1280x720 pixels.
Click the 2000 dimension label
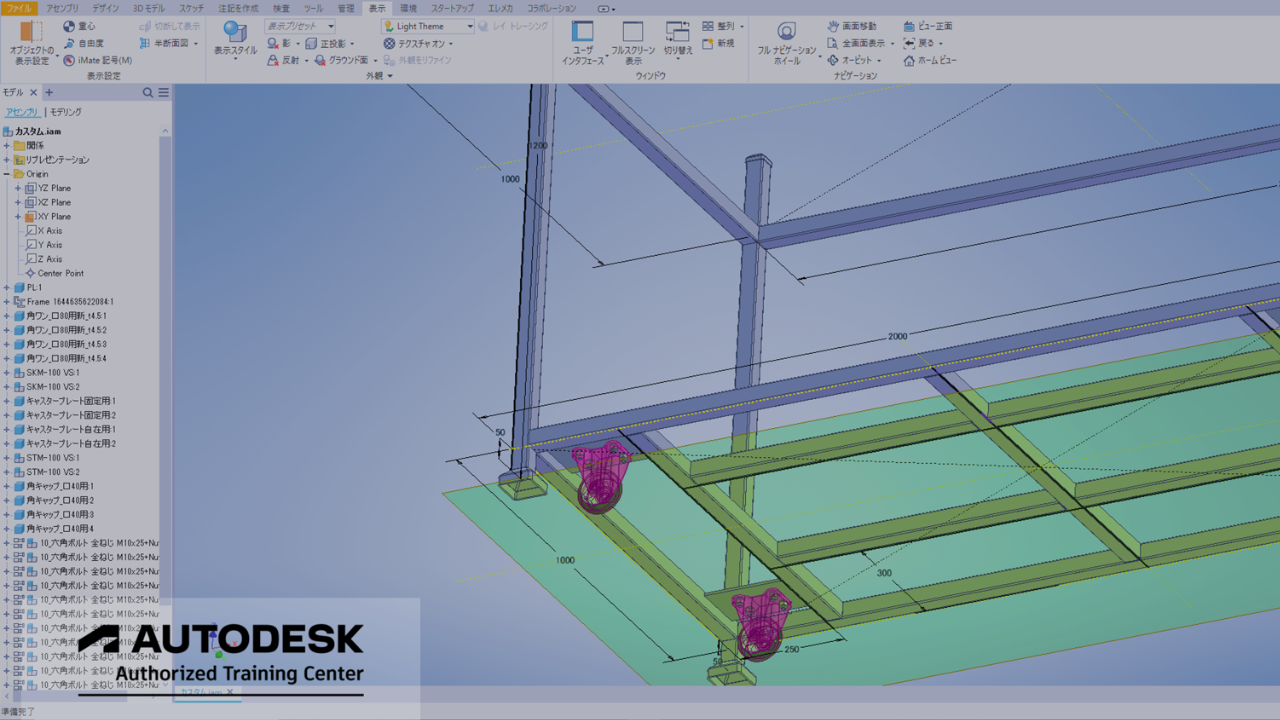tap(897, 336)
